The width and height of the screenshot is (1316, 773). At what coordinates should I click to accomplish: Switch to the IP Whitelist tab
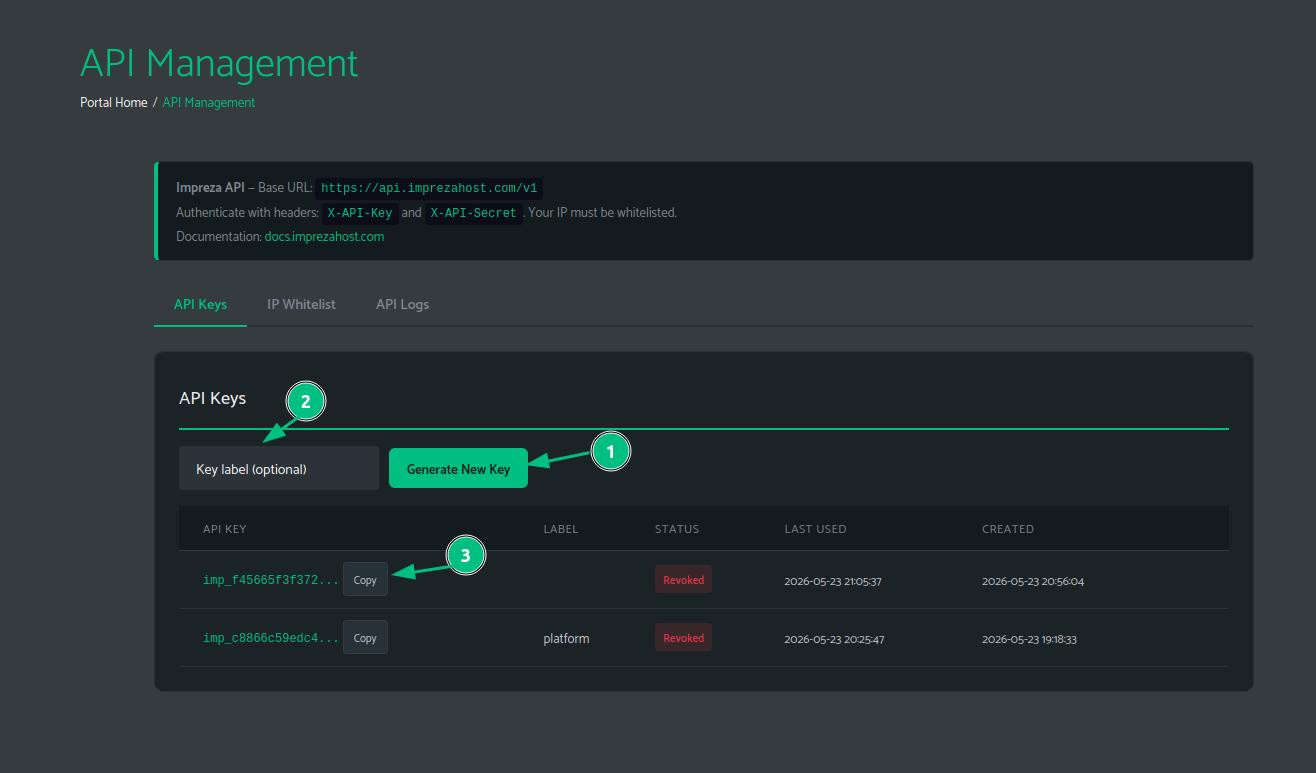tap(301, 304)
